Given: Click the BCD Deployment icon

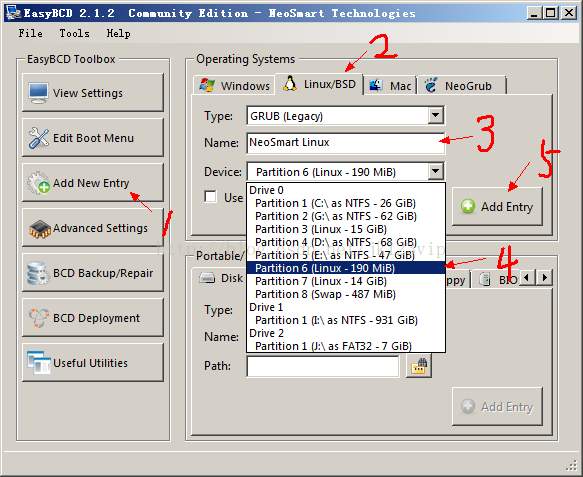Looking at the screenshot, I should click(39, 318).
